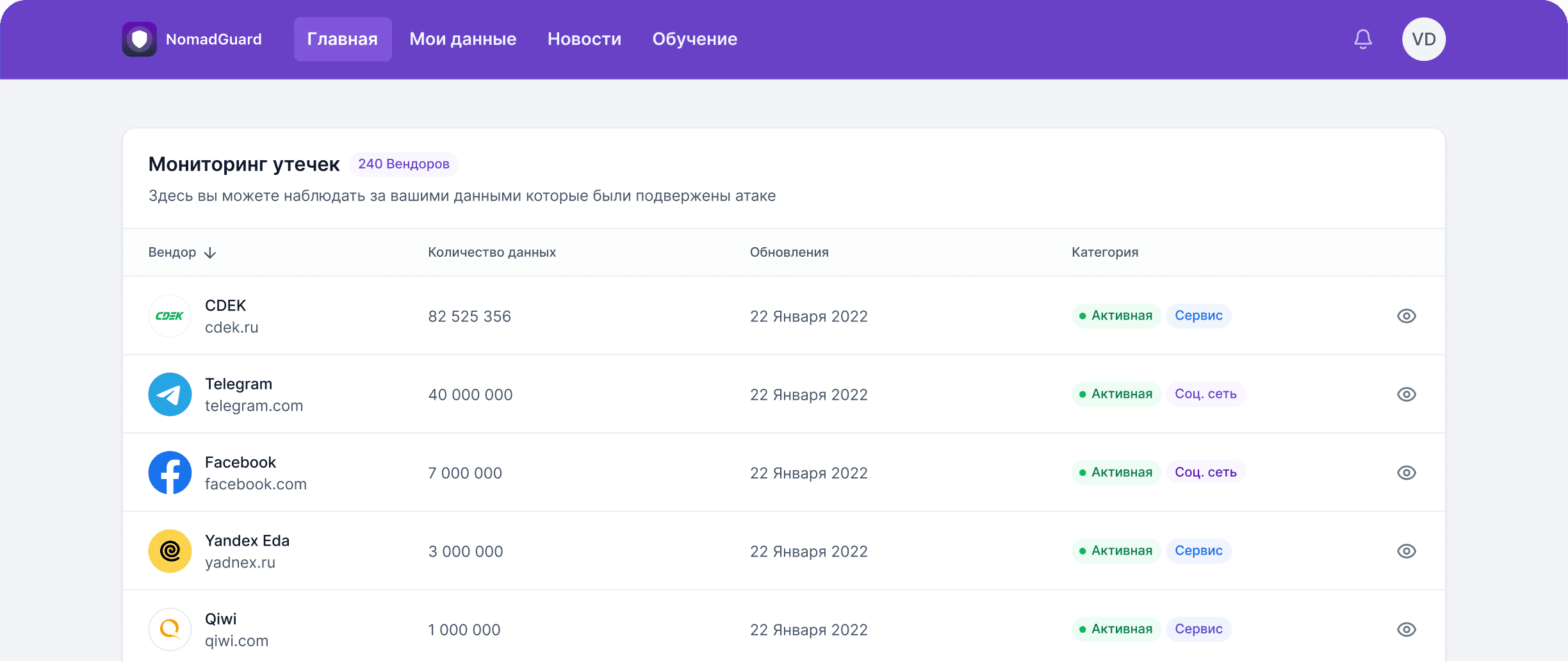The height and width of the screenshot is (661, 1568).
Task: Click the Qiwi row update date
Action: point(809,630)
